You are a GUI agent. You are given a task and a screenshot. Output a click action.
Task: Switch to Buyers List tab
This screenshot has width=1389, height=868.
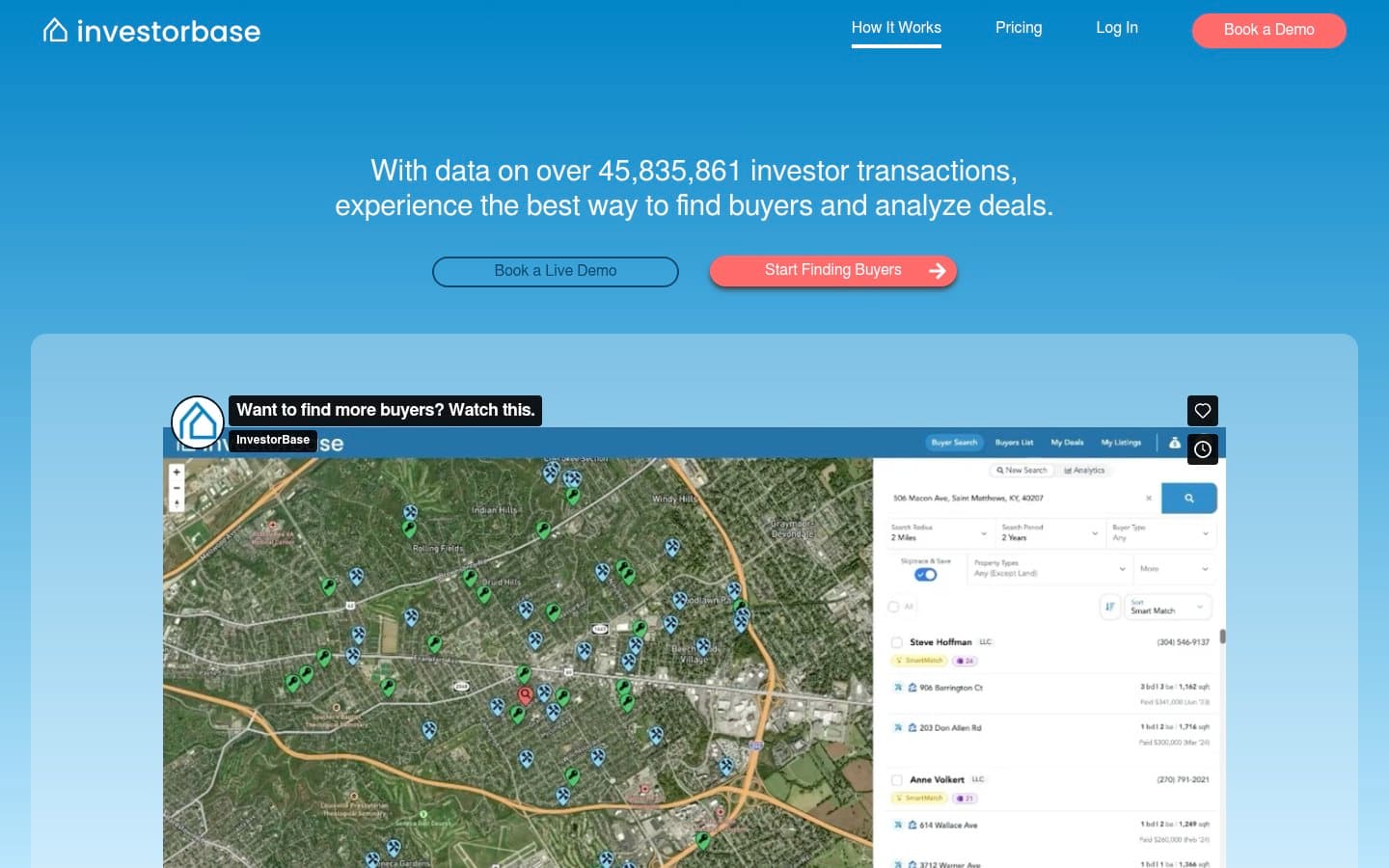[1014, 443]
